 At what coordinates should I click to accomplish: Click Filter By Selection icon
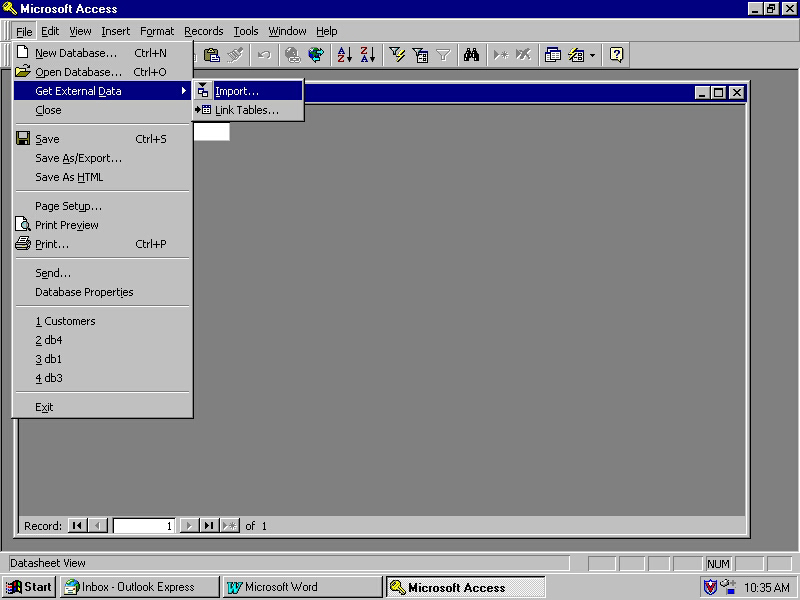(x=396, y=55)
